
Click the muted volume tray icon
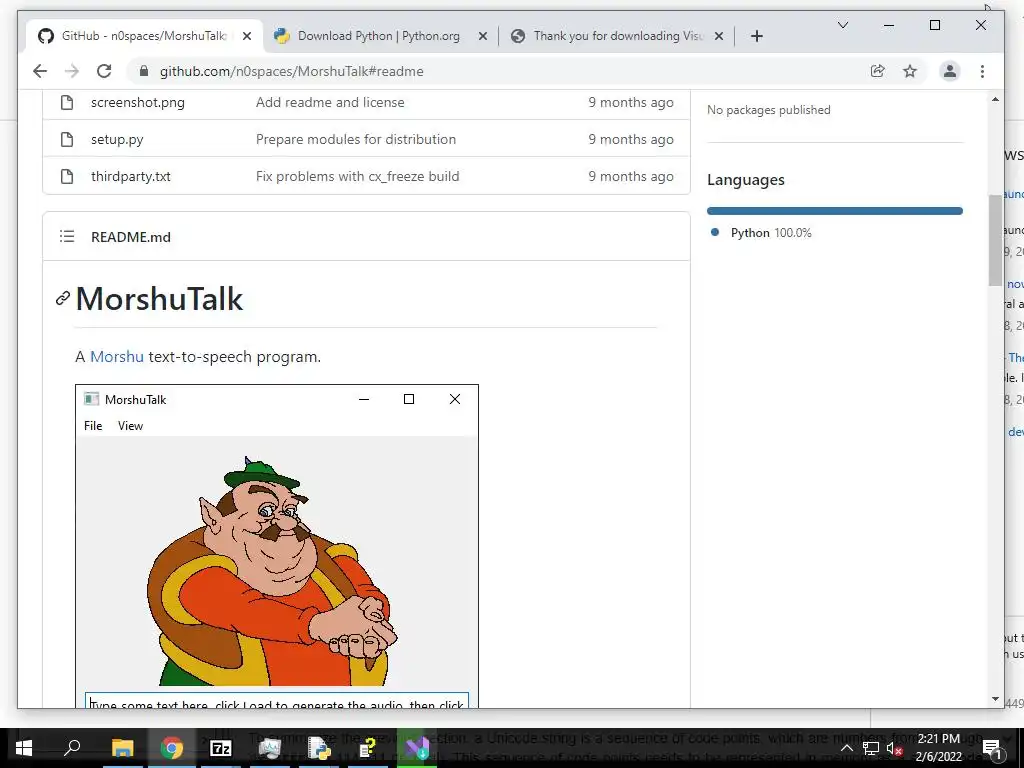coord(895,748)
